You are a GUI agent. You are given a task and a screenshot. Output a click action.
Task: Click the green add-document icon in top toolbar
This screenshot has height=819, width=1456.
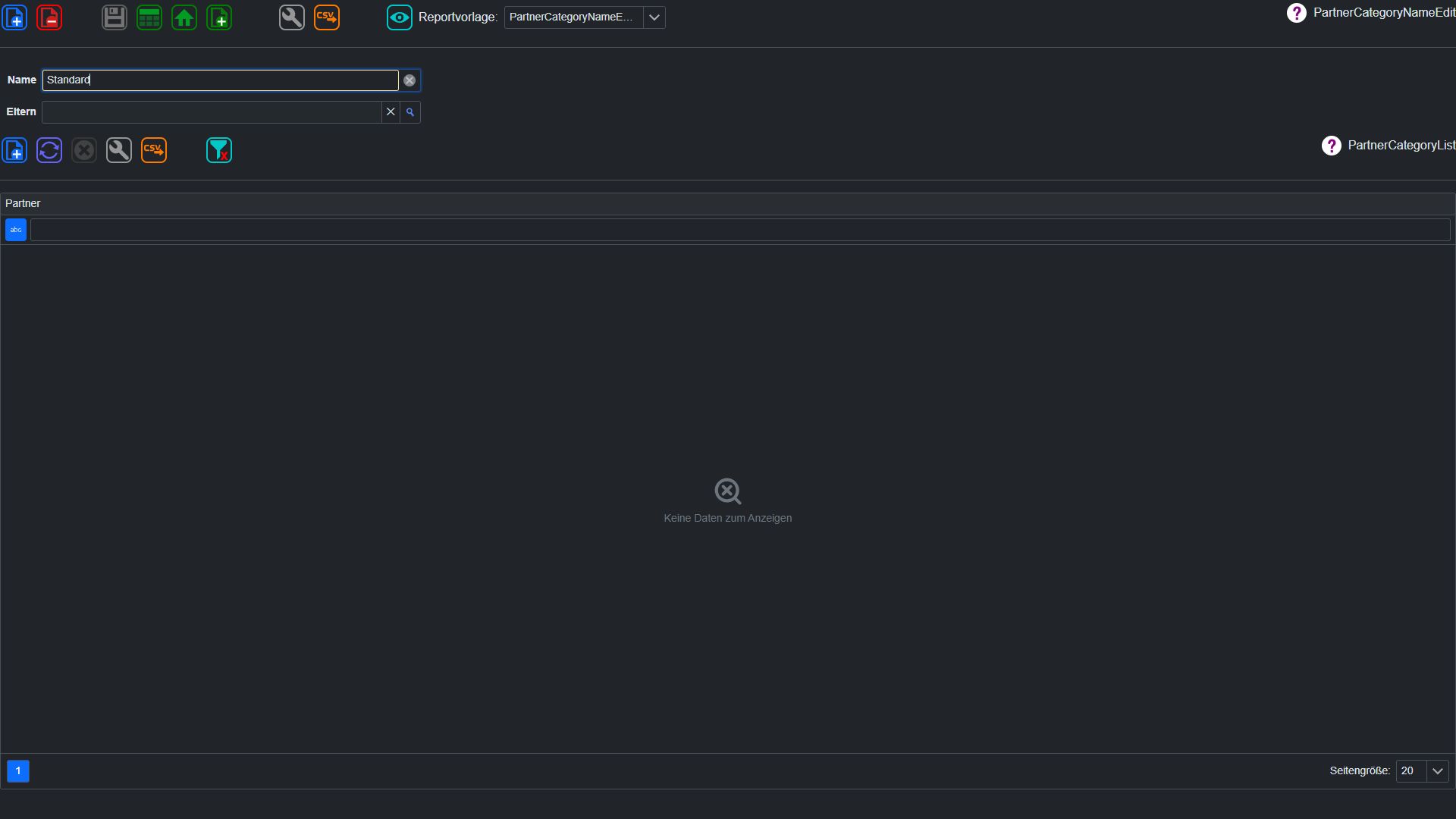(x=219, y=17)
